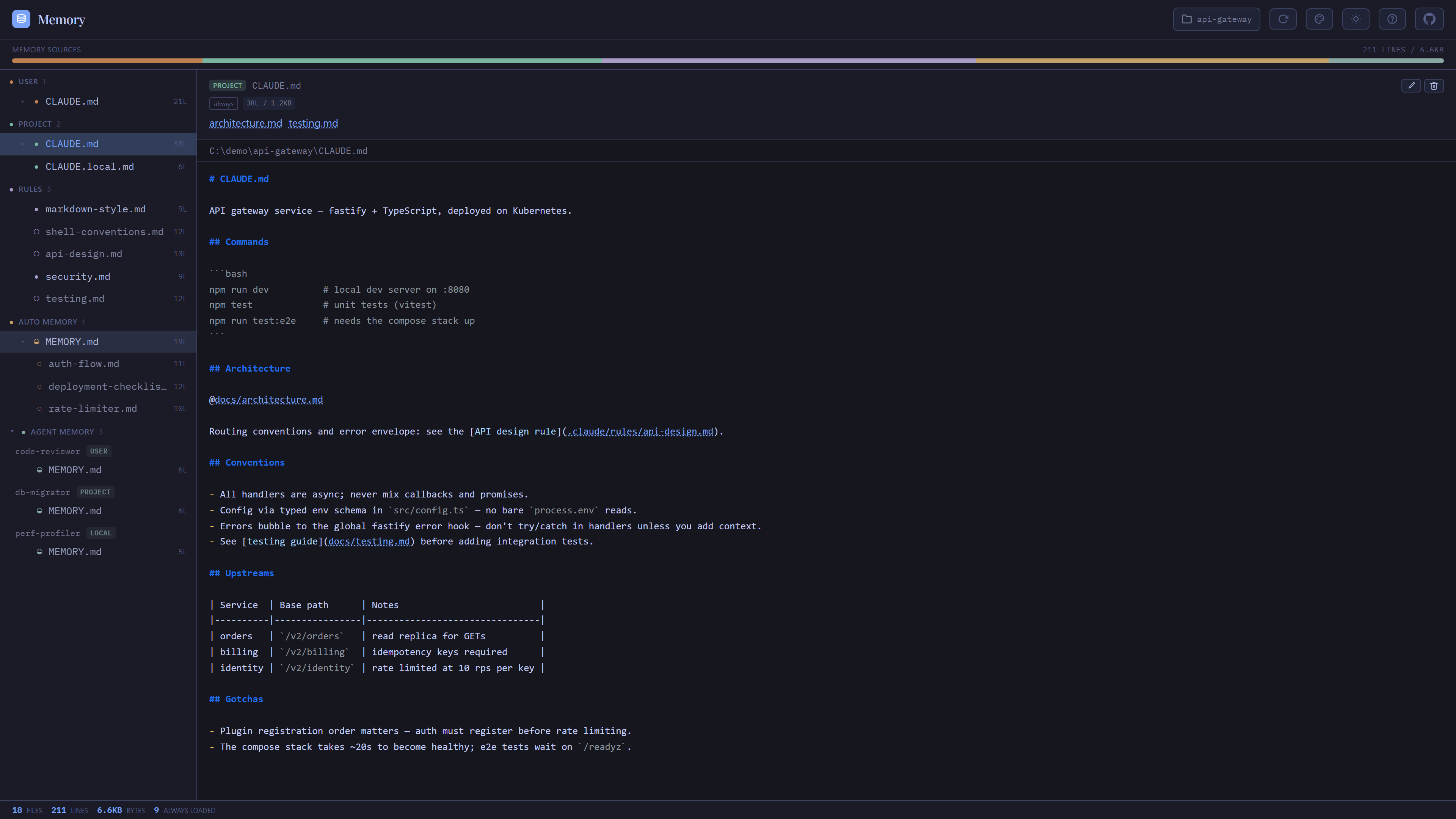Click the teal segment ending the sources bar
1456x819 pixels.
[1386, 61]
